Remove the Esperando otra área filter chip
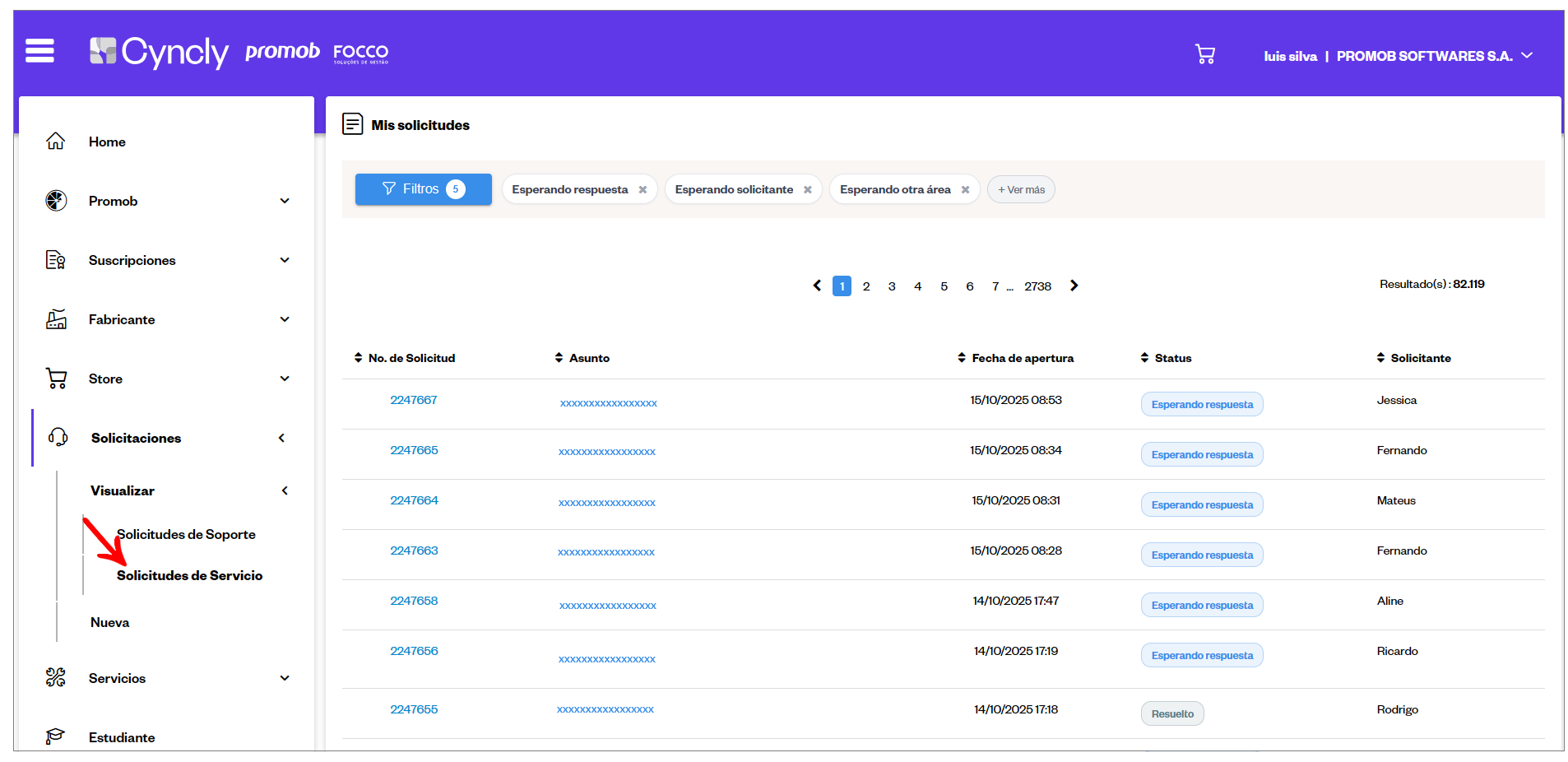Screen dimensions: 1568x762 (x=965, y=190)
